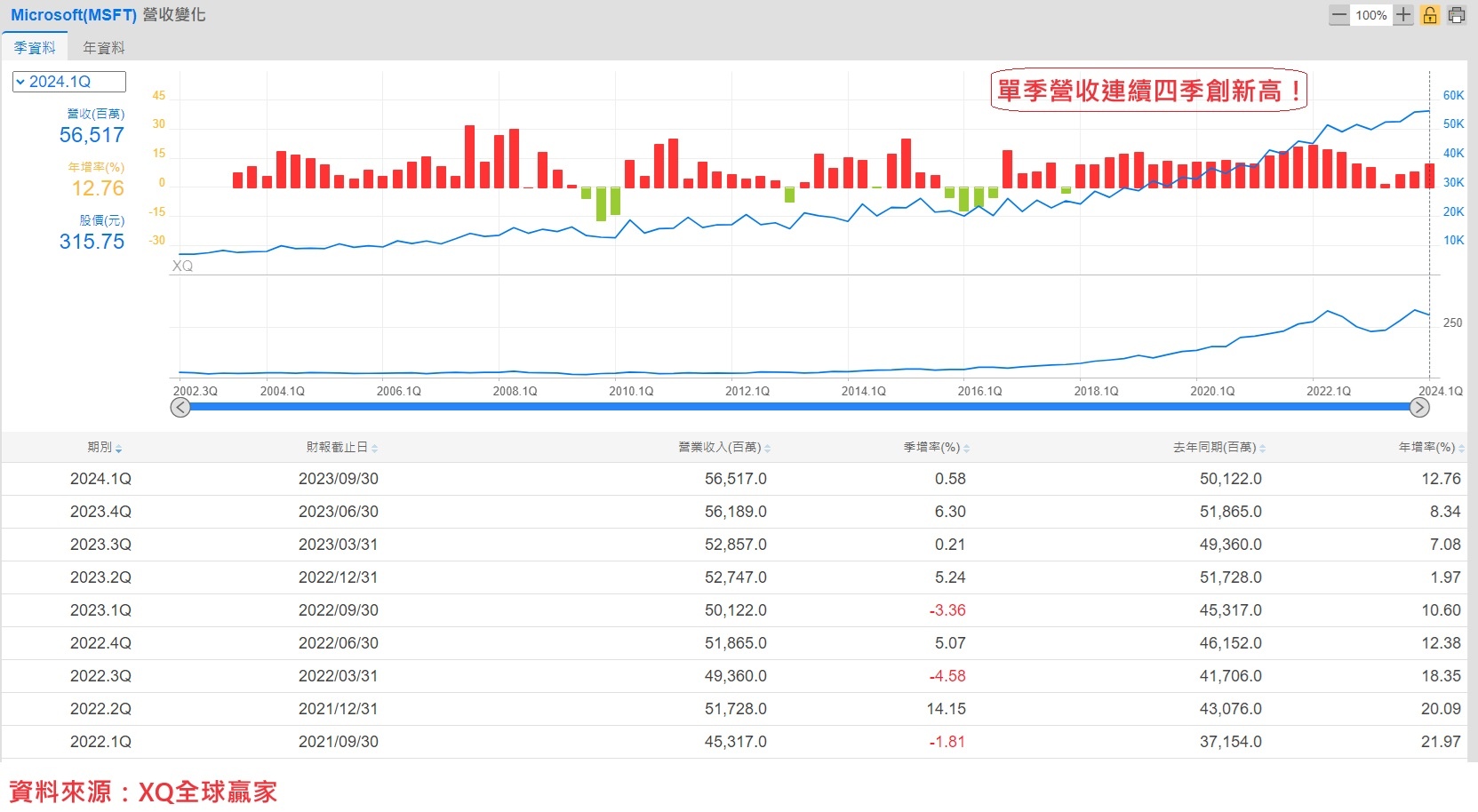This screenshot has width=1478, height=812.
Task: Click year-ago value 43,076.0
Action: pyautogui.click(x=1231, y=709)
